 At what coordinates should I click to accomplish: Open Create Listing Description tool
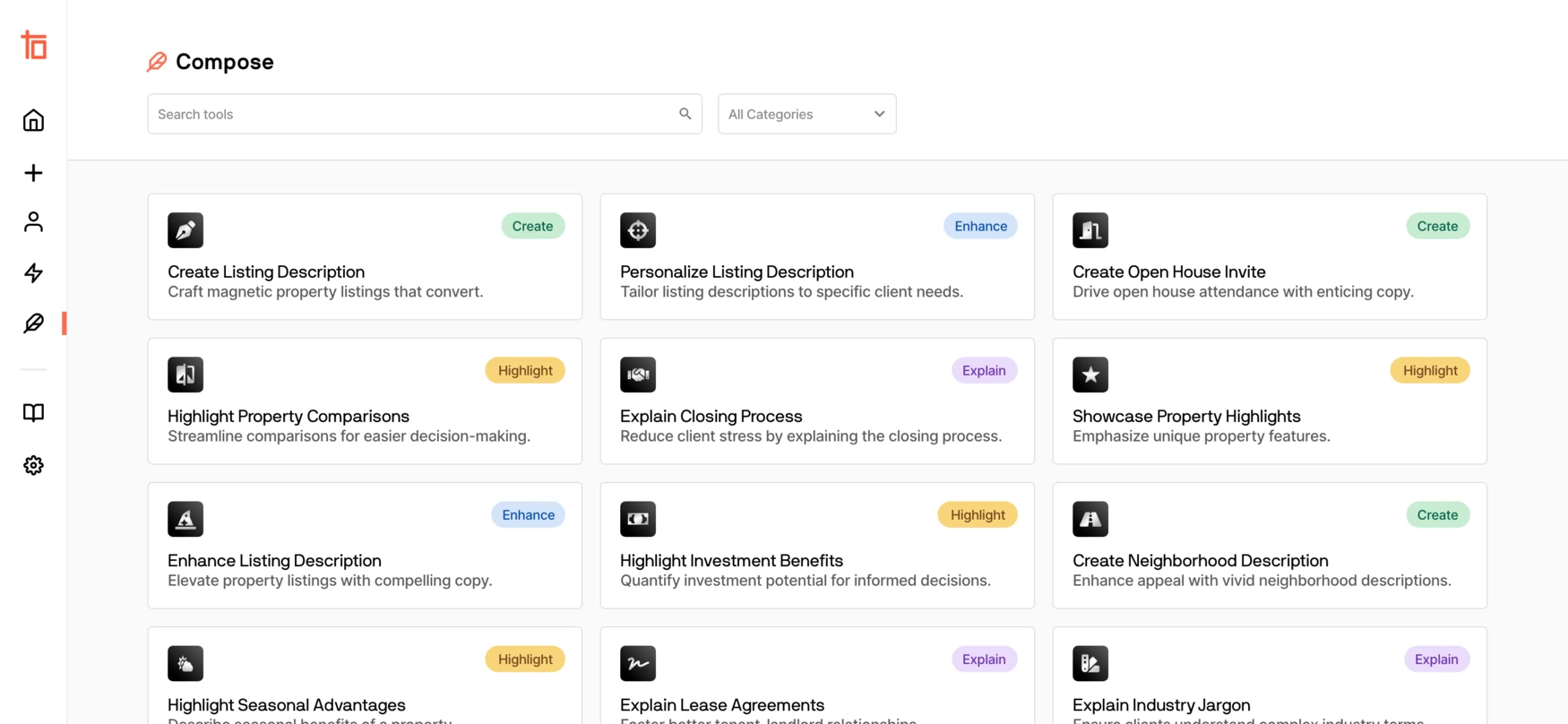pyautogui.click(x=365, y=271)
